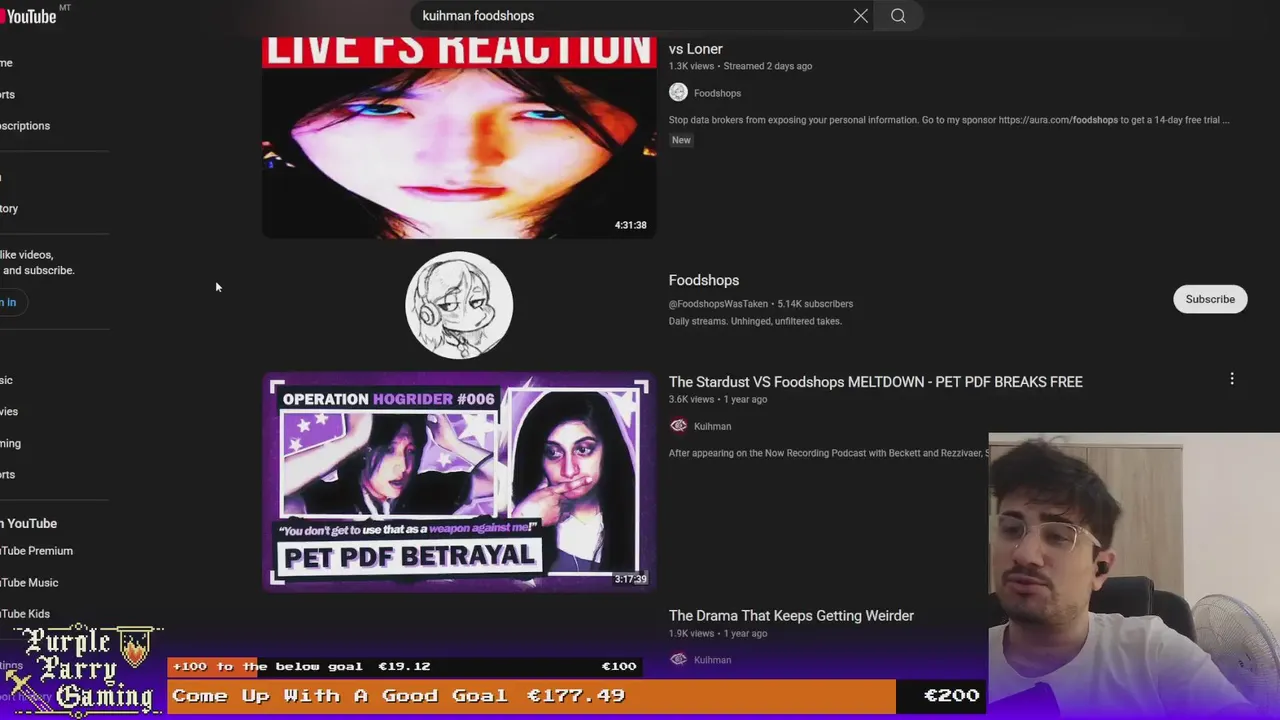The width and height of the screenshot is (1280, 720).
Task: Open the LIVE FS REACTION video thumbnail
Action: click(x=459, y=137)
